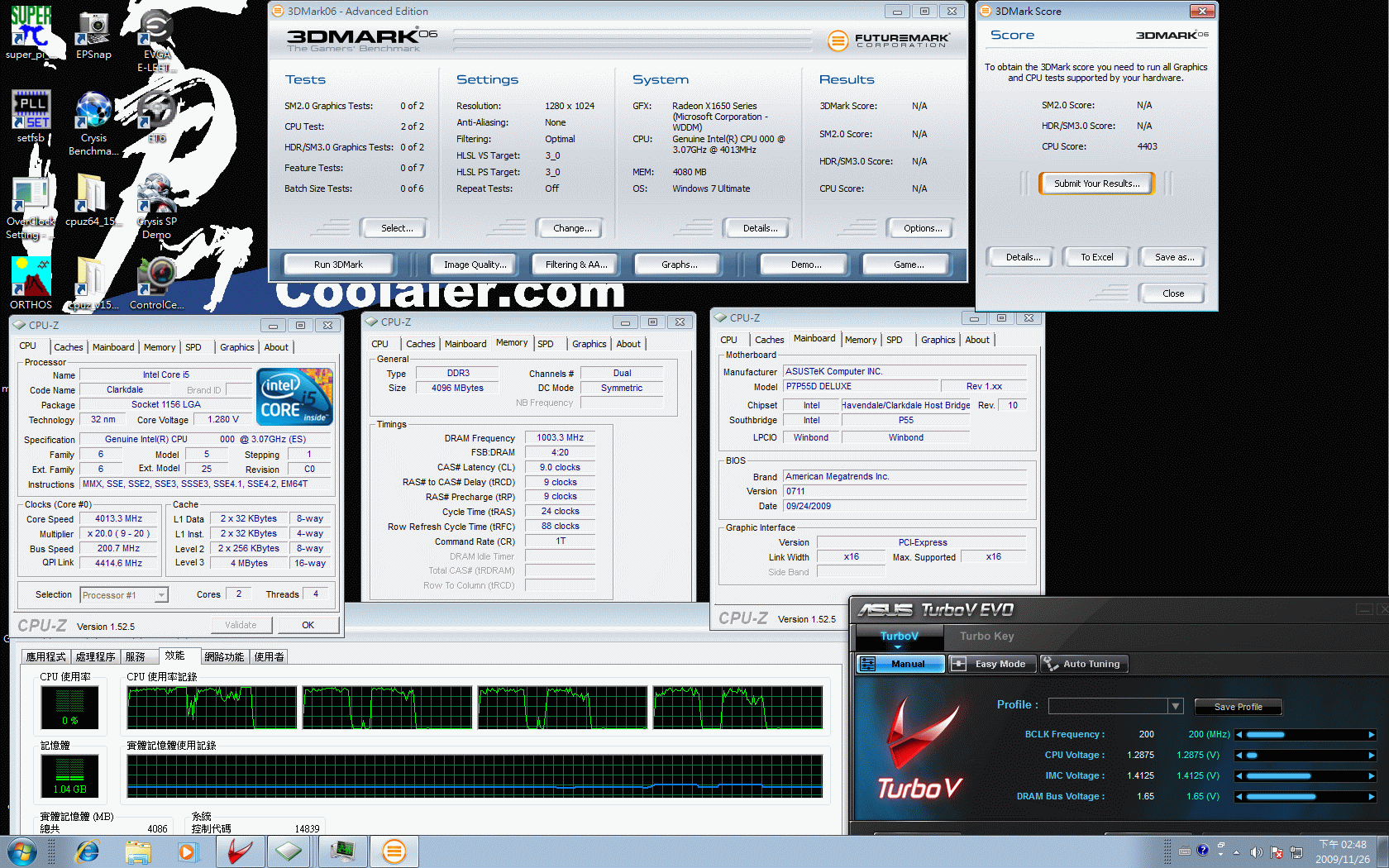
Task: Select the 處理程序 tab in Task Manager
Action: point(95,656)
